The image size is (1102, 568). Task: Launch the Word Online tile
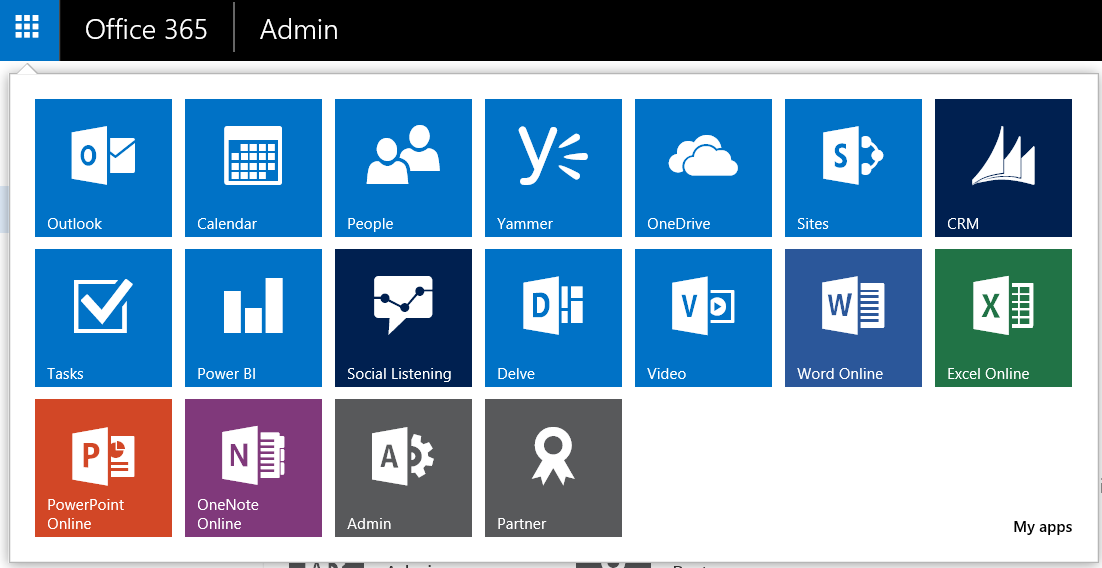[x=853, y=317]
